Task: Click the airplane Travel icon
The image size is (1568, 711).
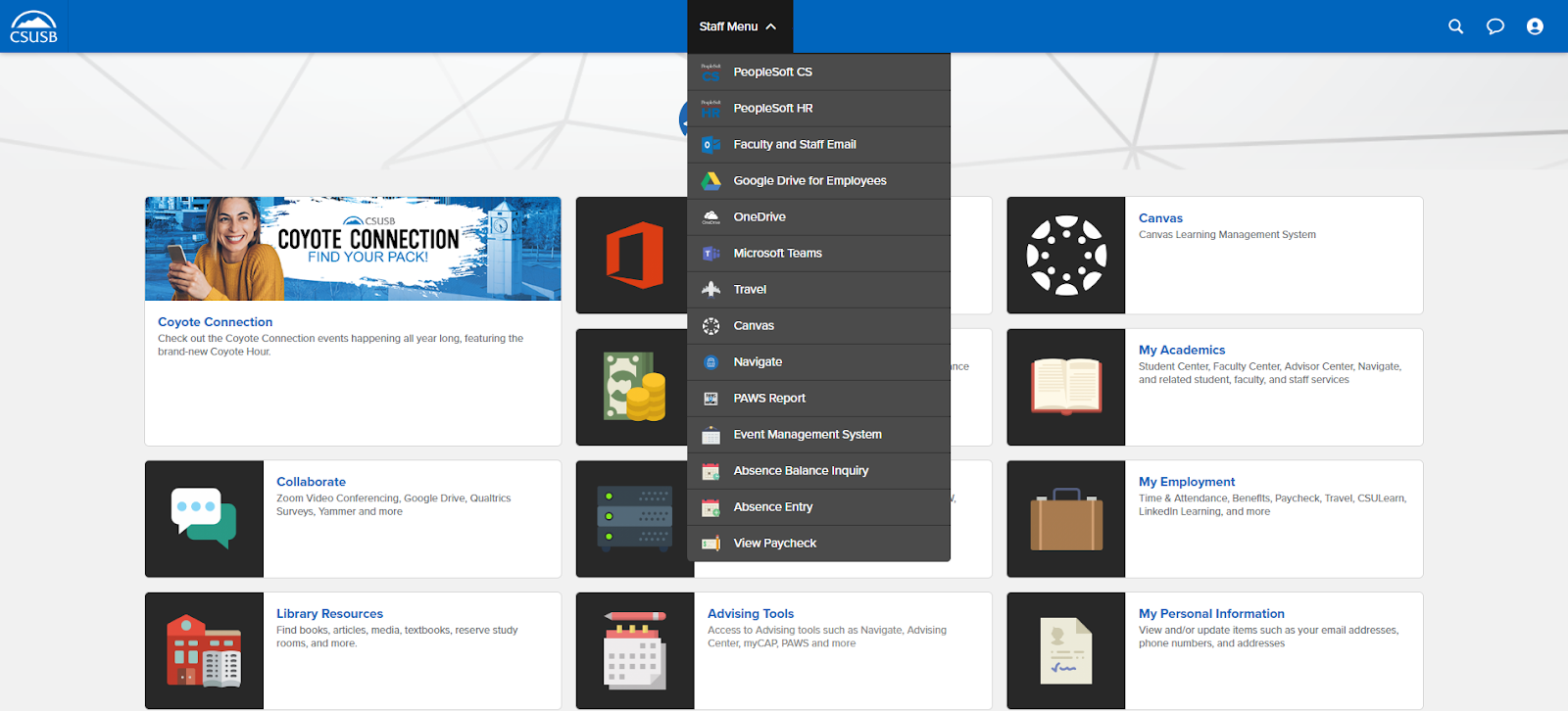Action: click(711, 290)
